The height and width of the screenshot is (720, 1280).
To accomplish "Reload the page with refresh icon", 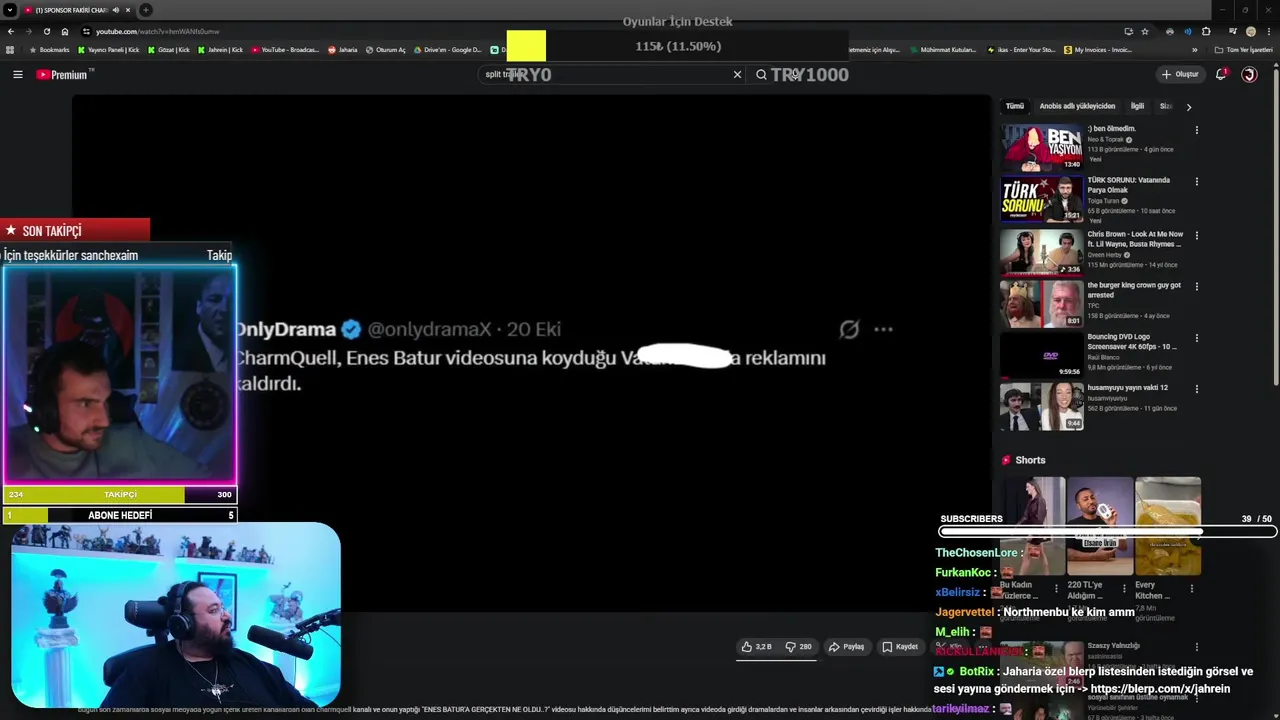I will click(47, 31).
